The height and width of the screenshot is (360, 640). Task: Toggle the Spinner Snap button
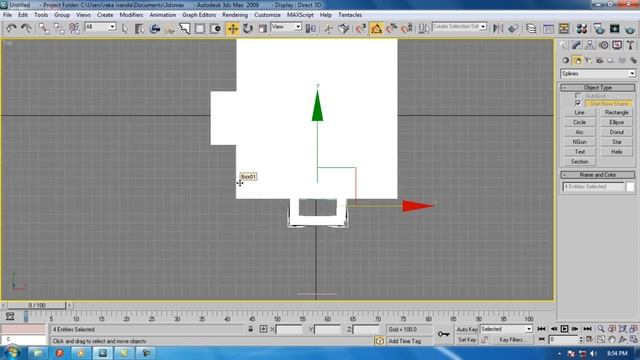click(x=407, y=28)
